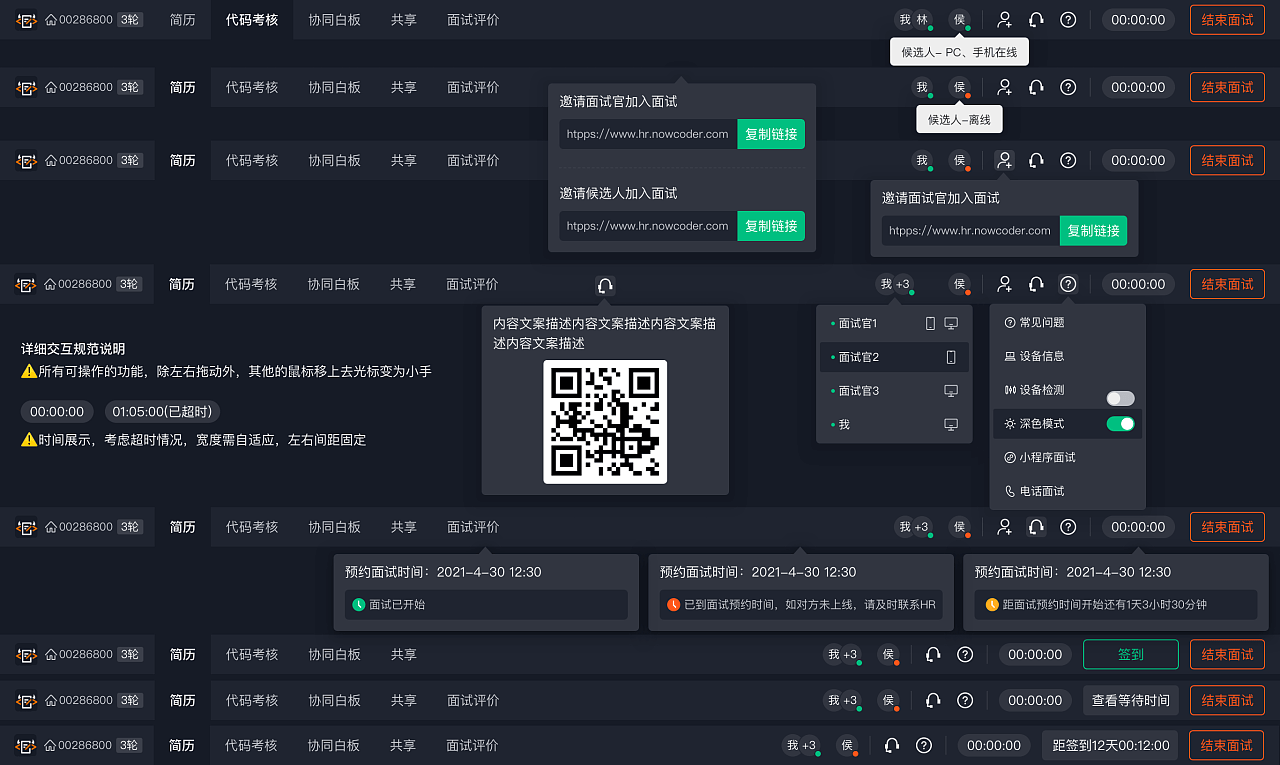The image size is (1280, 765).
Task: Click 侯 avatar above 候选人-离线 tooltip
Action: (959, 87)
